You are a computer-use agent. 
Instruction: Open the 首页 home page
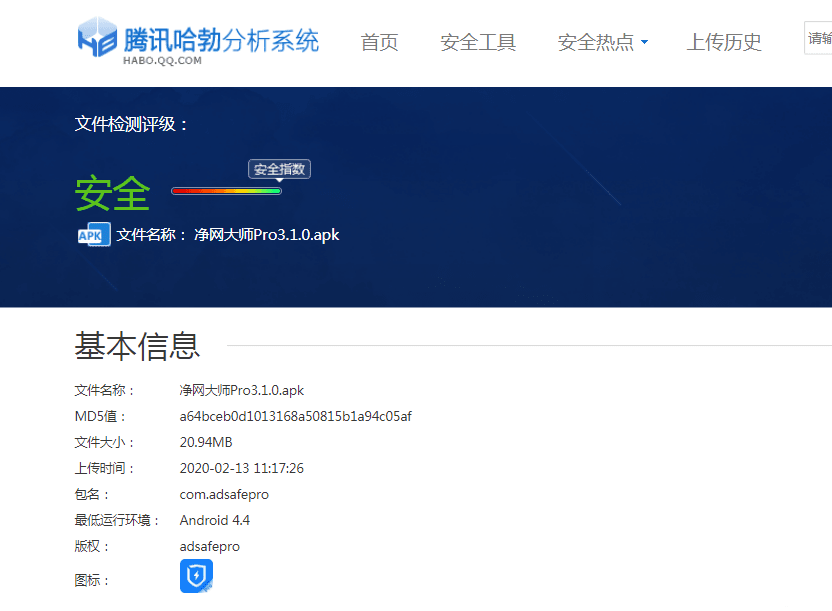click(379, 42)
